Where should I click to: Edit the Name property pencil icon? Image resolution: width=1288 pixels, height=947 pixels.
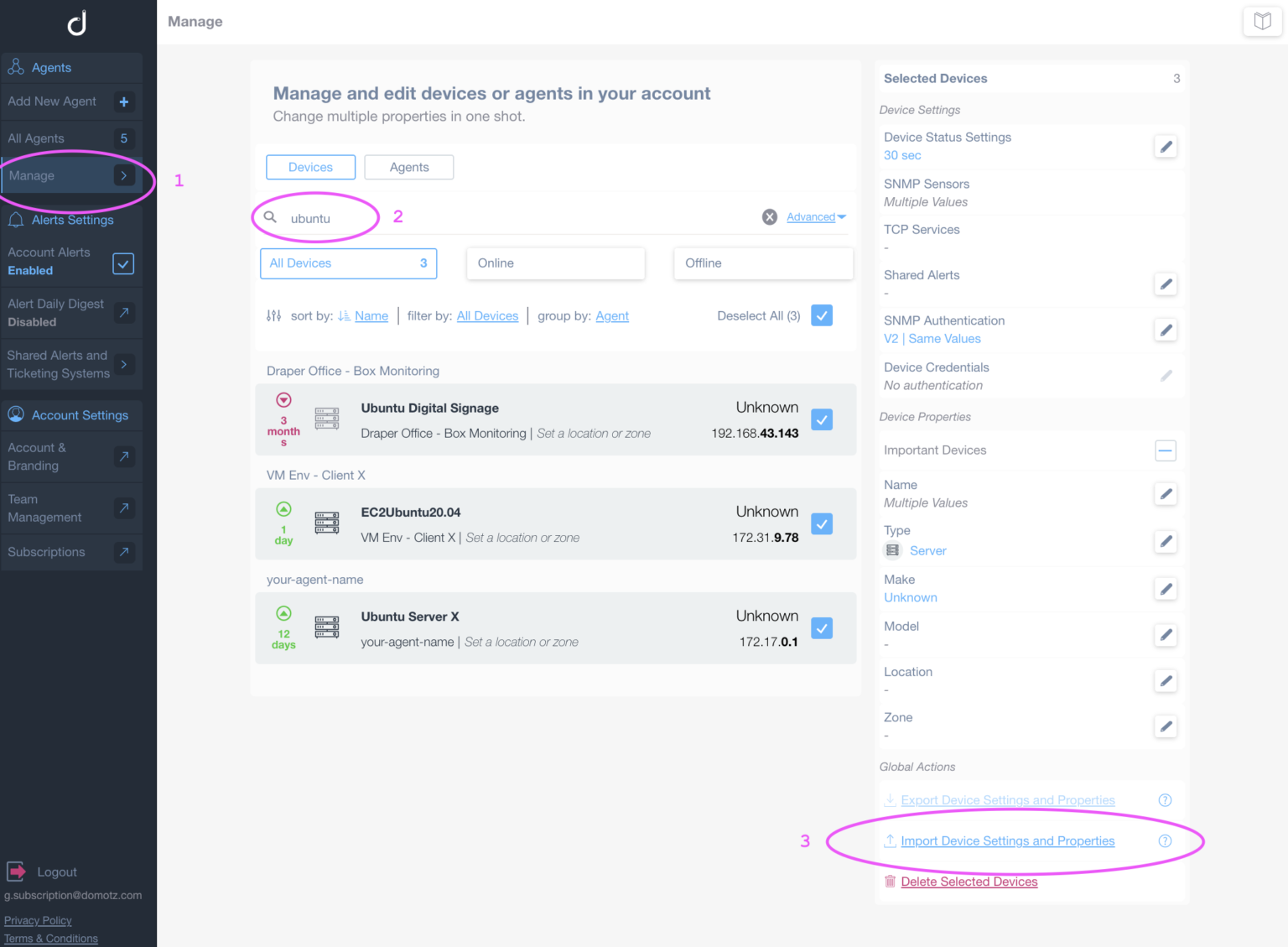point(1166,493)
